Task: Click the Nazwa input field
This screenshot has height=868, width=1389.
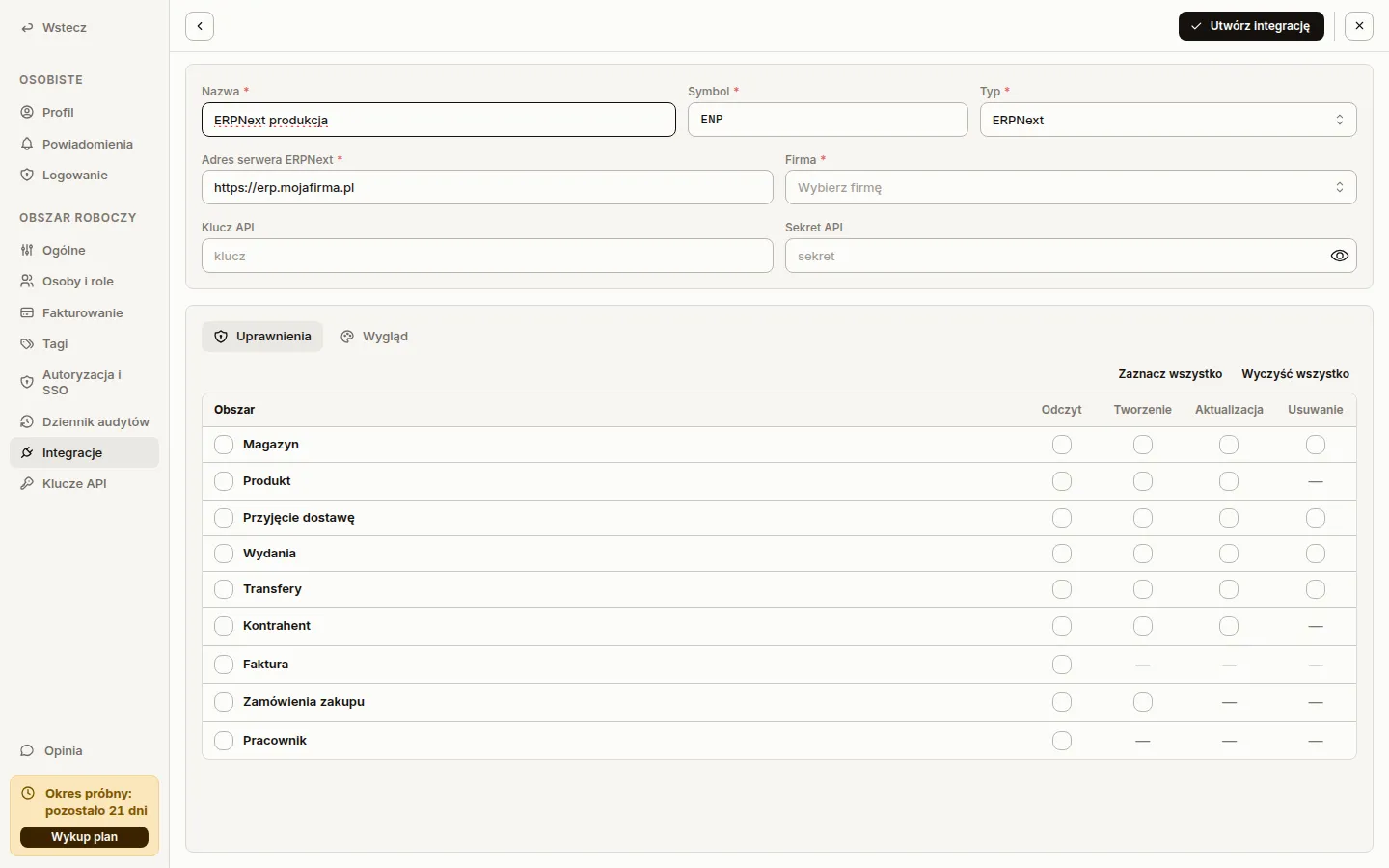Action: (x=439, y=120)
